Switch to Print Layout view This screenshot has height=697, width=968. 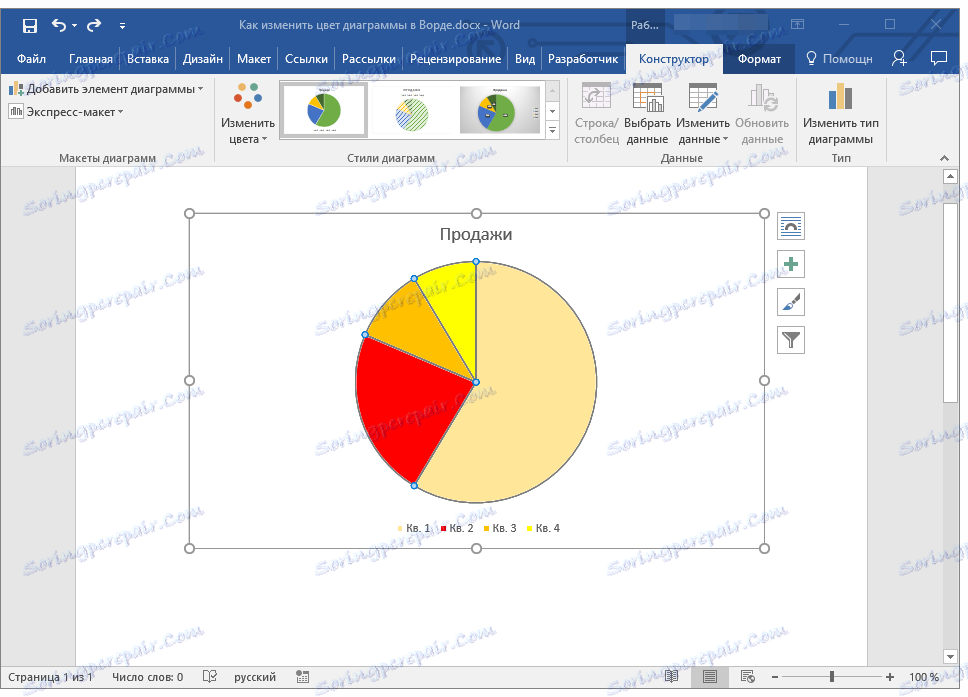710,677
